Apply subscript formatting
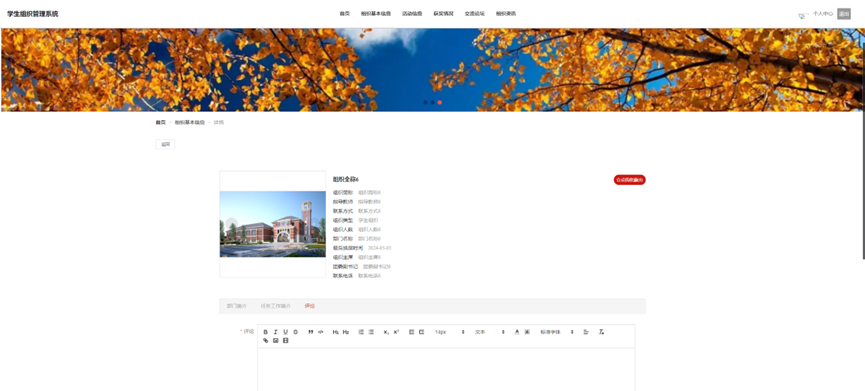865x391 pixels. coord(386,332)
